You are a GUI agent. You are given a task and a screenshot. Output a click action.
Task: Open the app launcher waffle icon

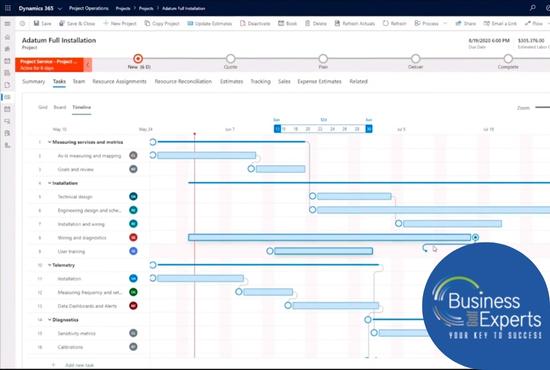(7, 8)
